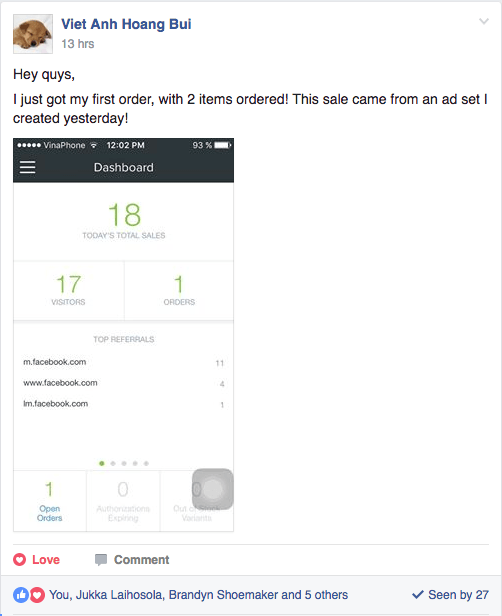Open Jukka Laihosola's profile link

(119, 595)
